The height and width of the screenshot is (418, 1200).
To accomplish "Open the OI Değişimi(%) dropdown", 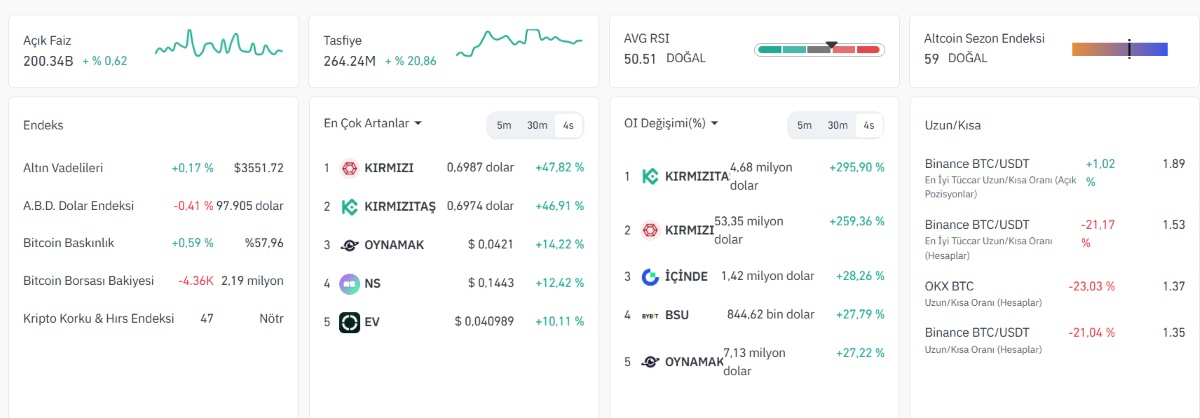I will click(x=671, y=123).
